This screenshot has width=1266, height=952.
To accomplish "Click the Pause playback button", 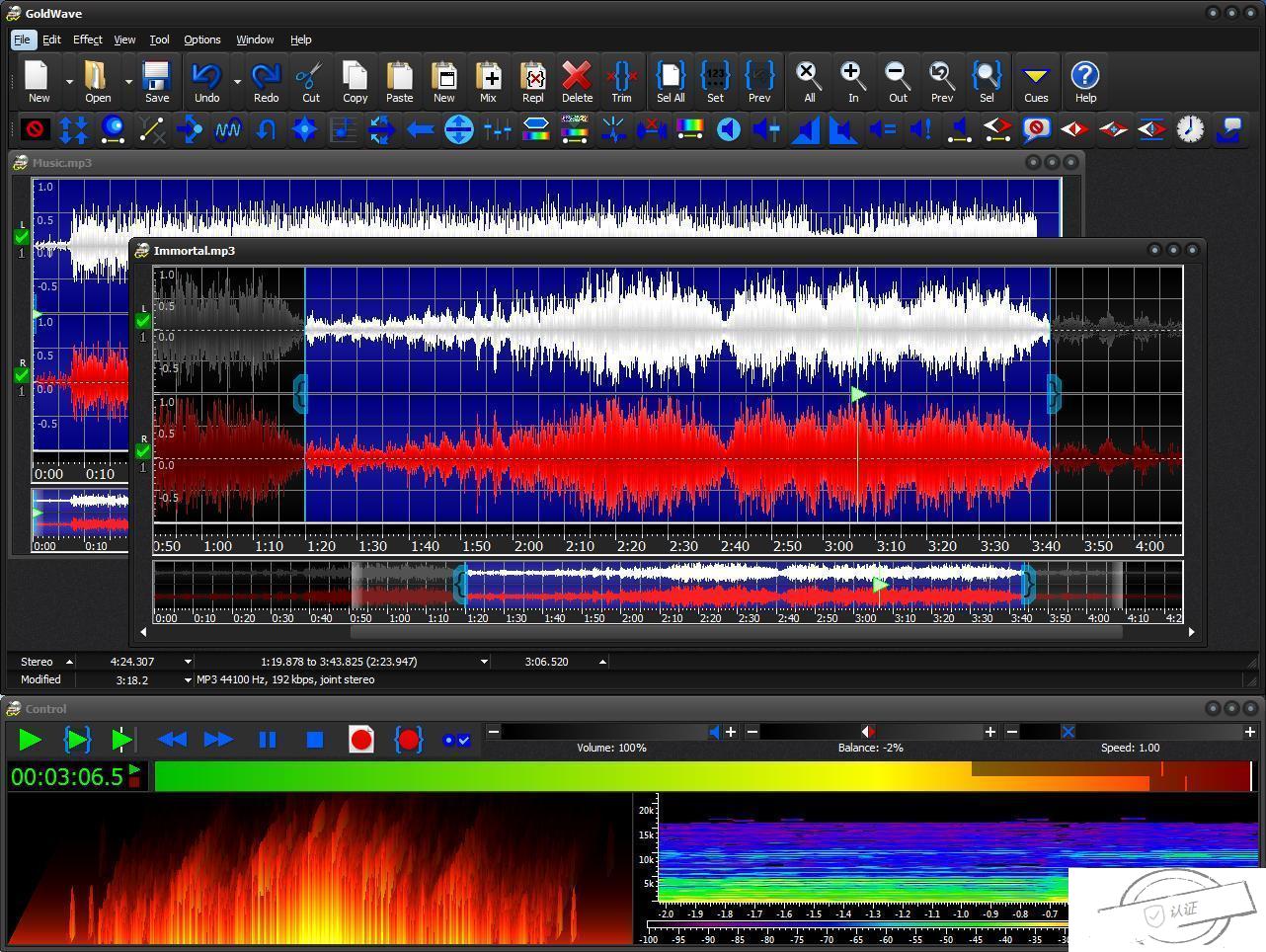I will (x=267, y=740).
